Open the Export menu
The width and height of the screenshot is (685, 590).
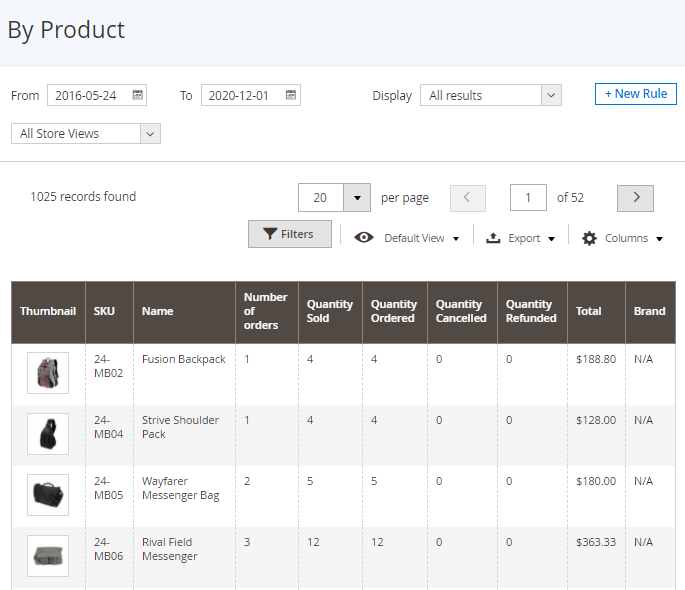click(x=520, y=238)
